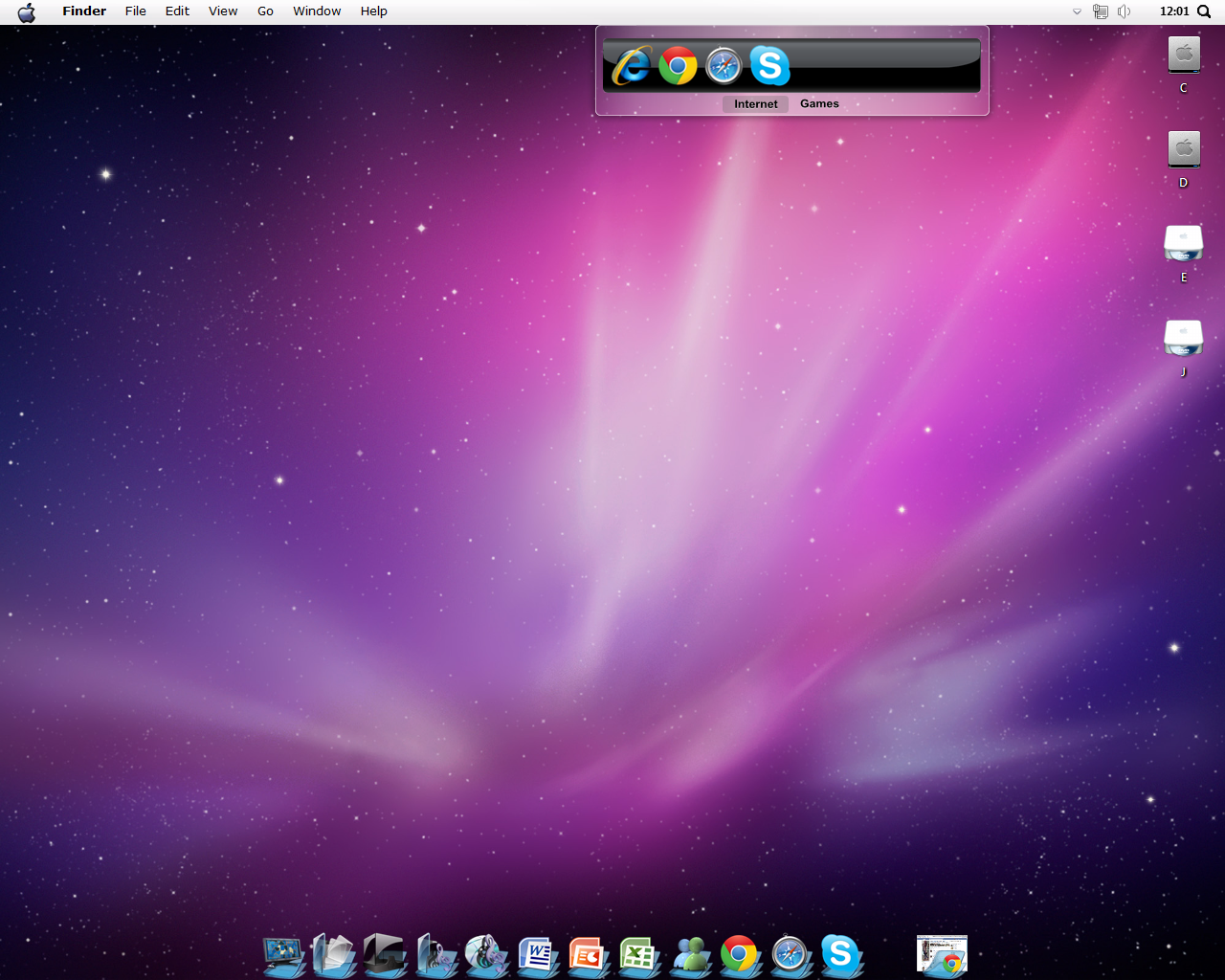Open the Apple logo menu
The width and height of the screenshot is (1225, 980).
click(x=27, y=11)
